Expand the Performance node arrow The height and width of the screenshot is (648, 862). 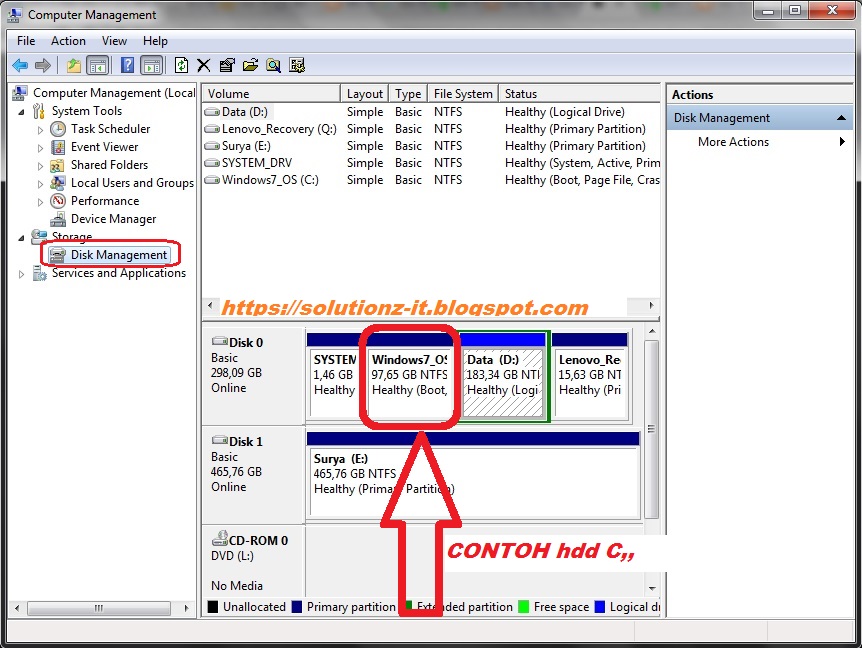tap(40, 202)
